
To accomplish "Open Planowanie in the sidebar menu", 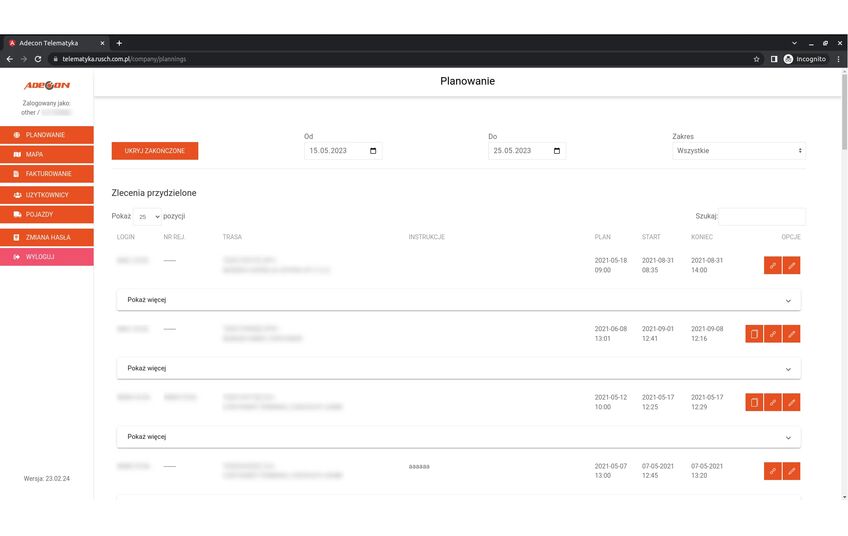I will 47,135.
